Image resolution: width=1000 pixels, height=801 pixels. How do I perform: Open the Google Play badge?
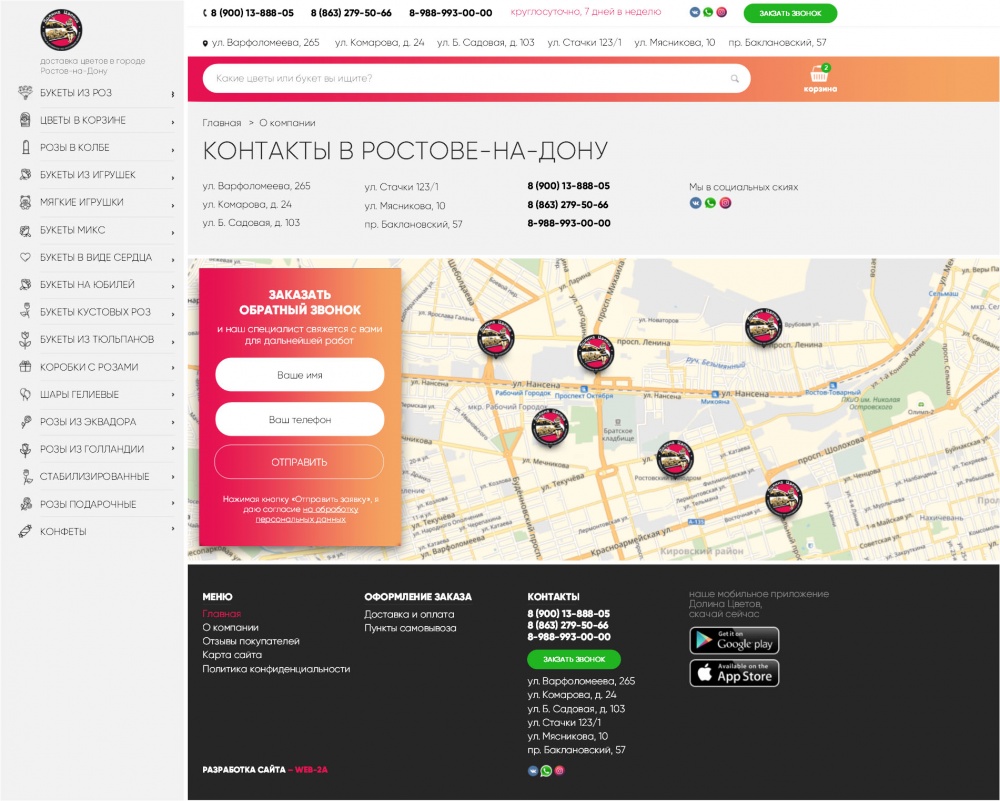734,641
